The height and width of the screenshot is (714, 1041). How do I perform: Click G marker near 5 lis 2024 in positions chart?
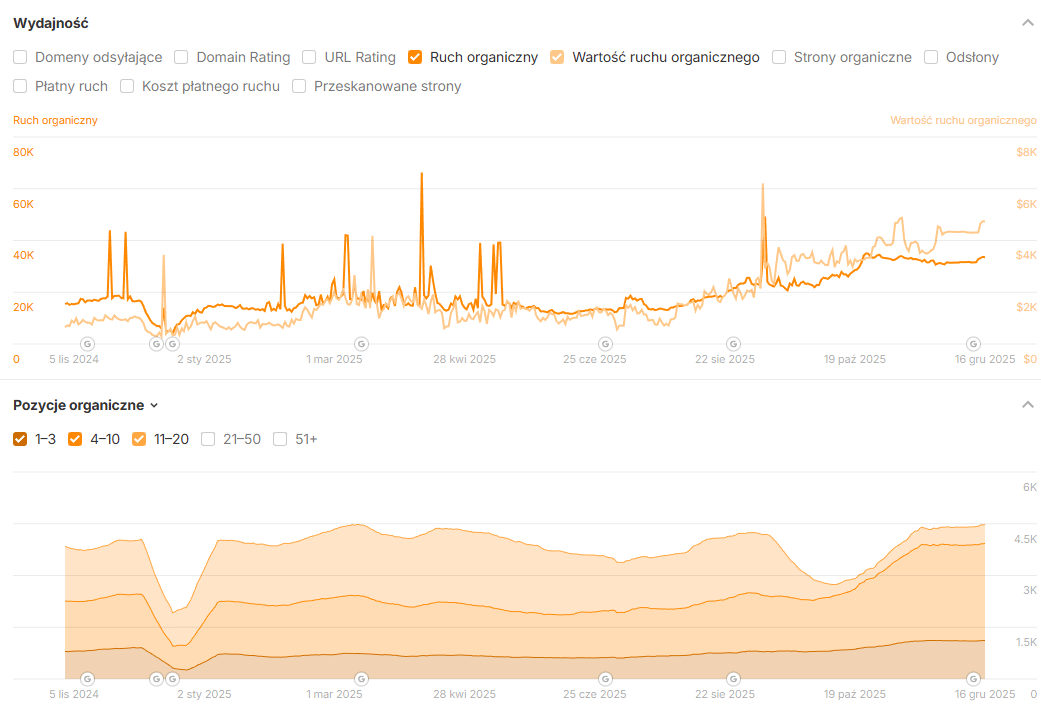87,678
